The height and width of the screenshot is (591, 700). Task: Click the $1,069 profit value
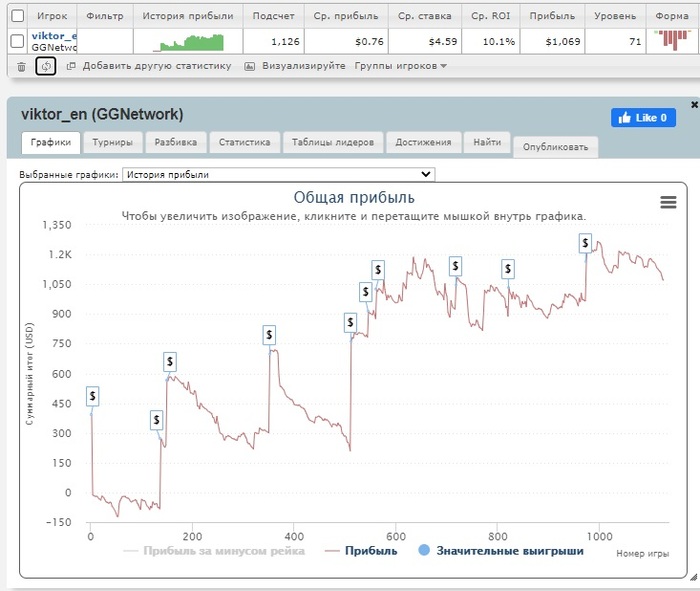coord(563,42)
